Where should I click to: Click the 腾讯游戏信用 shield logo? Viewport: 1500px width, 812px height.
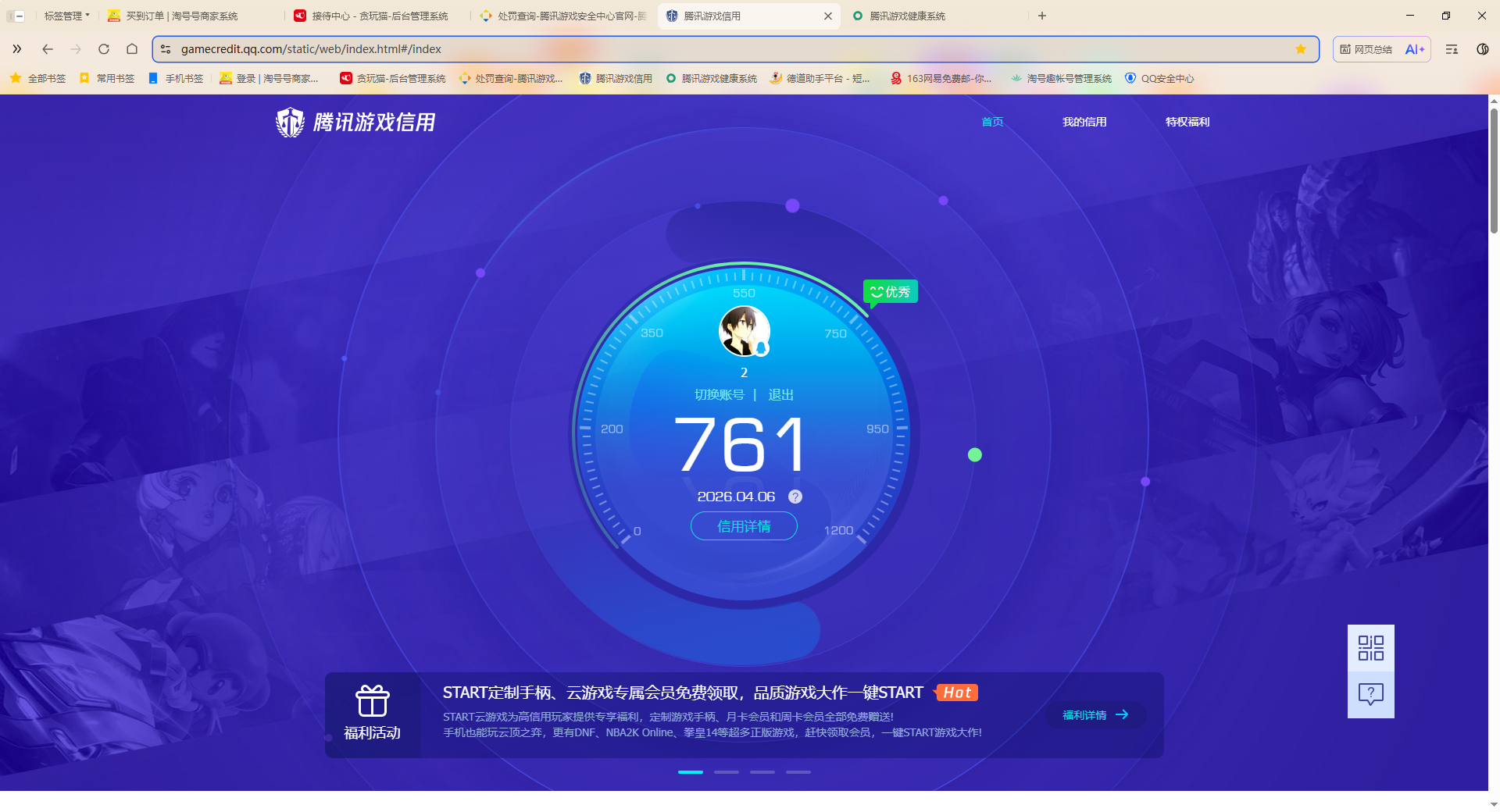tap(290, 122)
